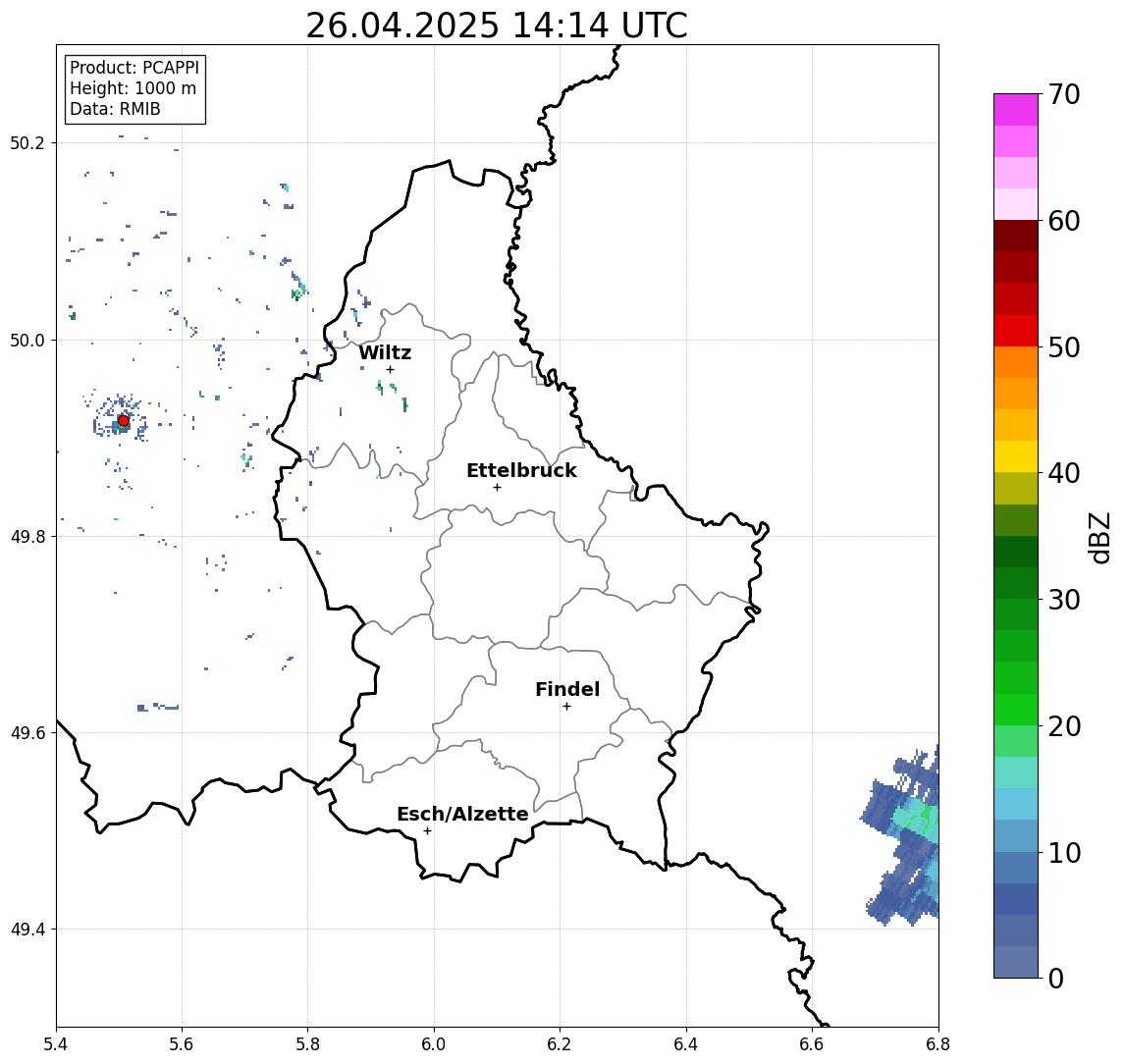The width and height of the screenshot is (1124, 1064).
Task: Click the Ettelbruck station cross marker
Action: click(x=497, y=487)
